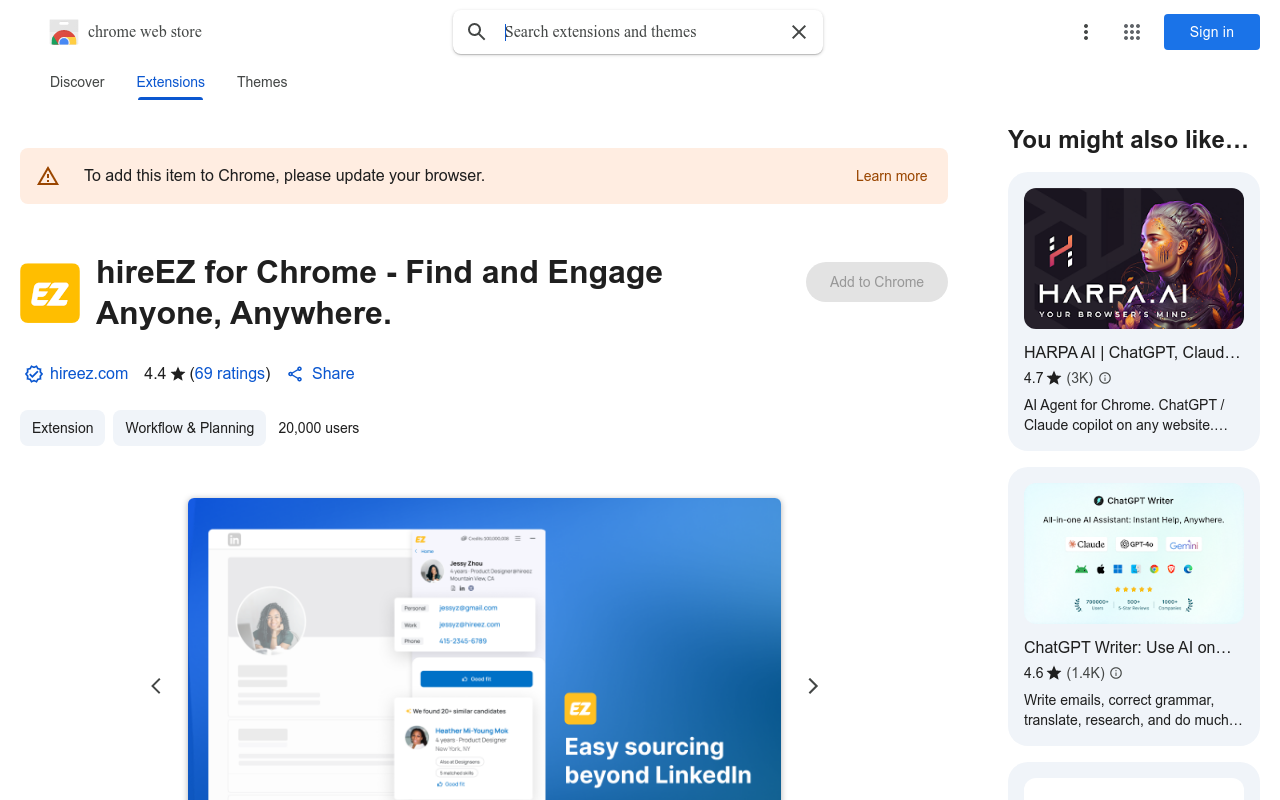Click the Sign in button
This screenshot has width=1280, height=800.
click(x=1212, y=32)
